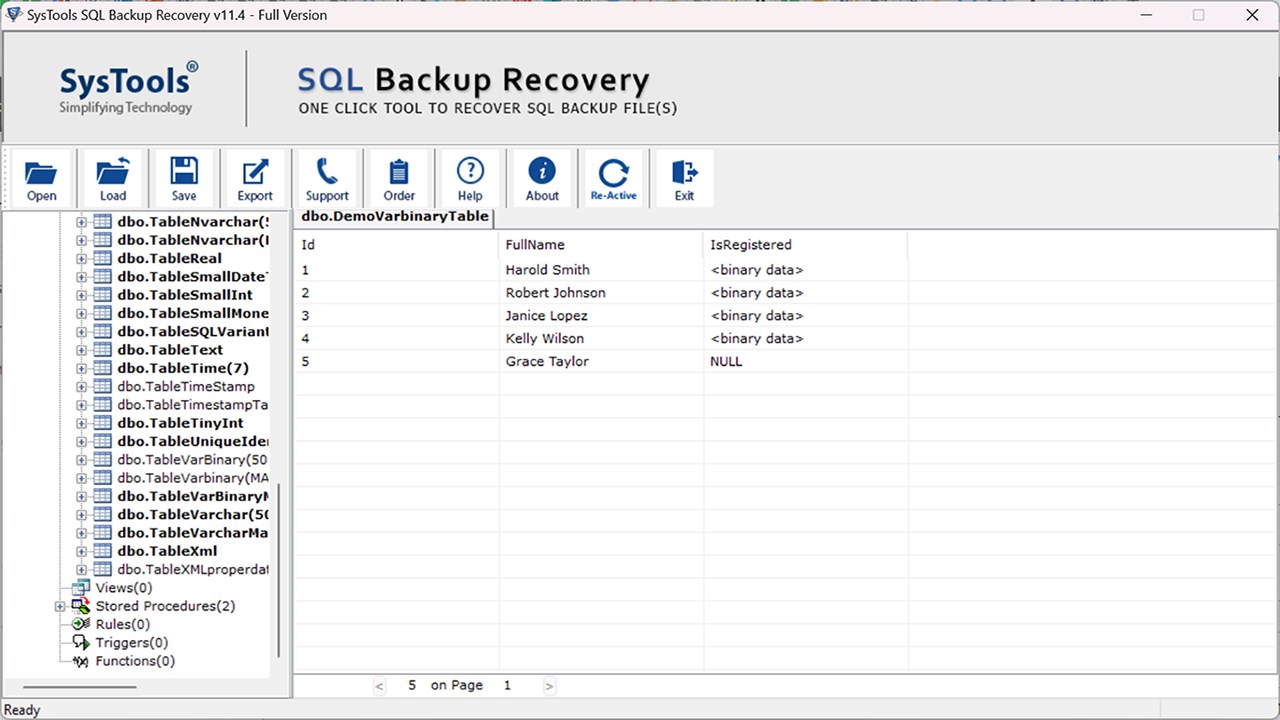Viewport: 1280px width, 720px height.
Task: Click the table icon beside dbo.TableText
Action: tap(102, 350)
